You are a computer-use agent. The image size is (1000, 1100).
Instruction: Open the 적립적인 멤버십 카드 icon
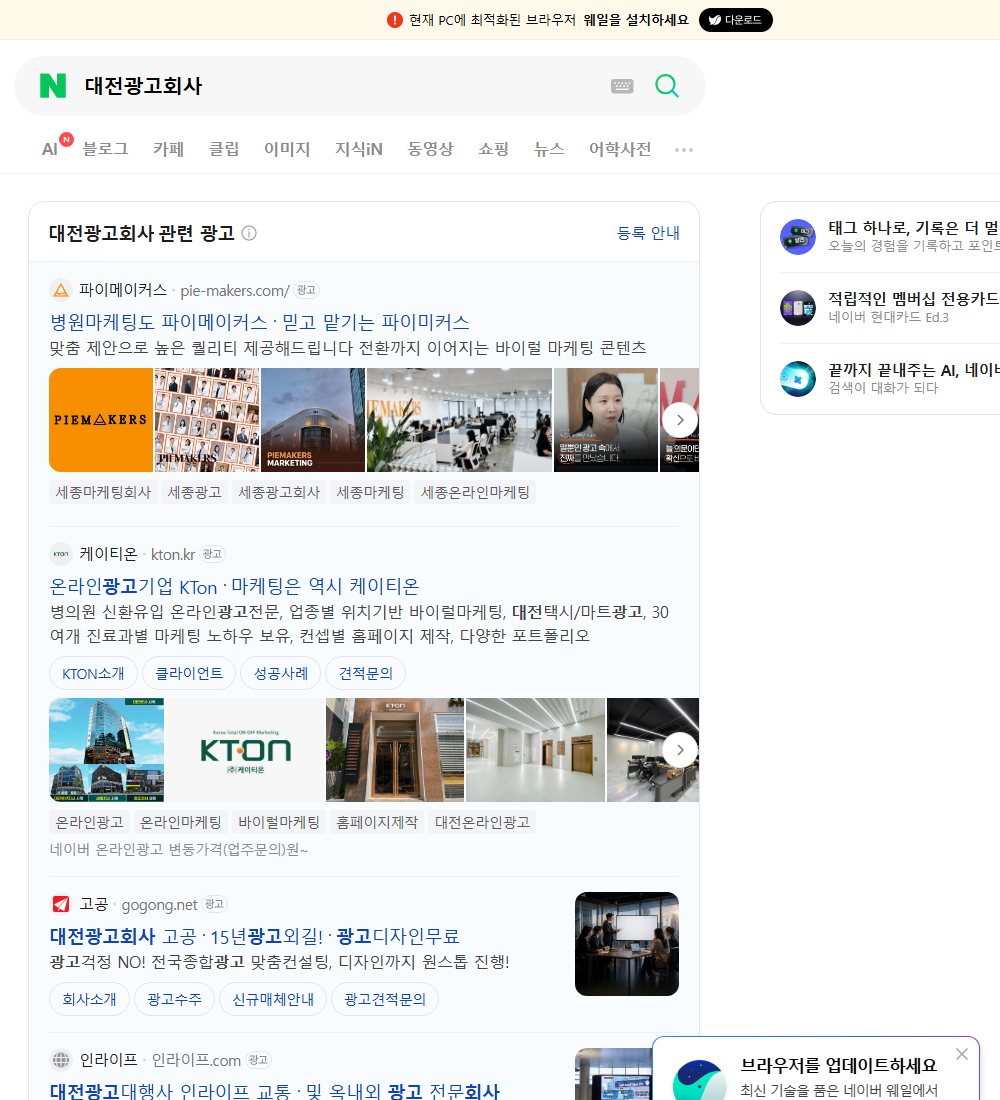coord(798,307)
